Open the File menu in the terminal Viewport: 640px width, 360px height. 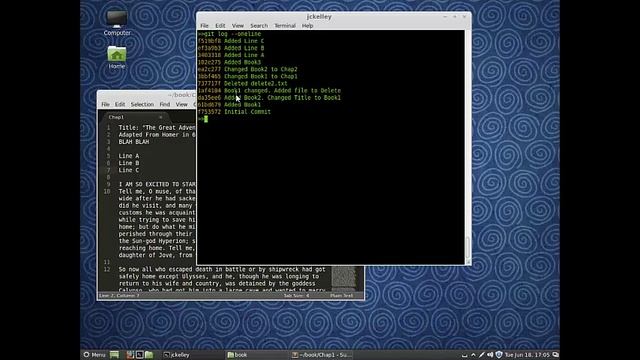click(204, 26)
